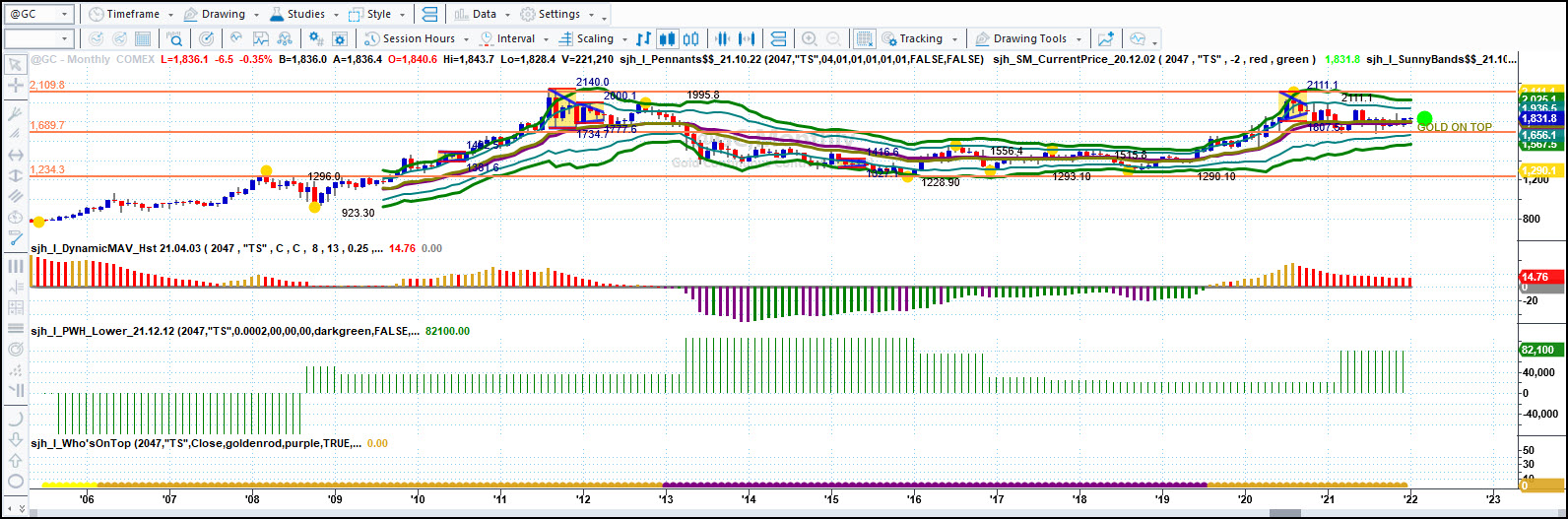Click the chat-chart bubble icon
Viewport: 1568px width, 519px height.
coord(1138,38)
